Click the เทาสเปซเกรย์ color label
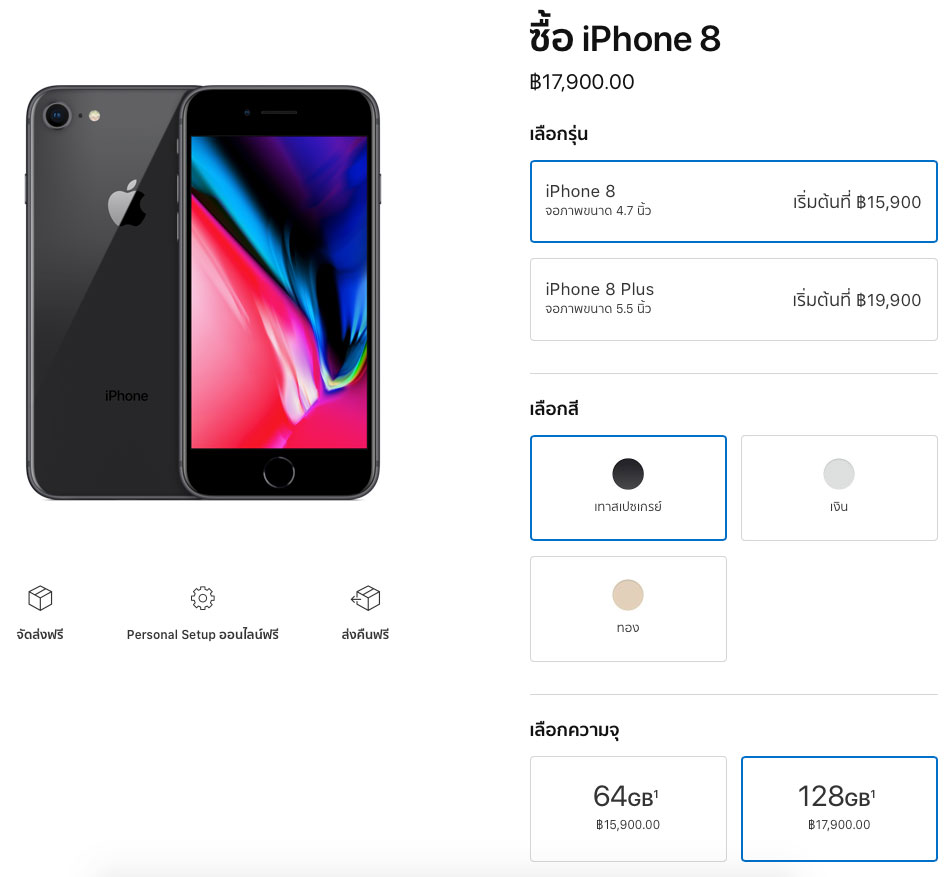The width and height of the screenshot is (946, 877). 628,507
